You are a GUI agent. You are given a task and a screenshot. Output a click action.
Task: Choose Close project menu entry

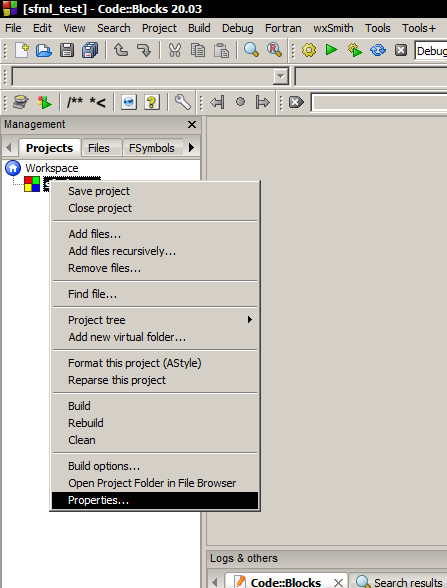point(155,208)
